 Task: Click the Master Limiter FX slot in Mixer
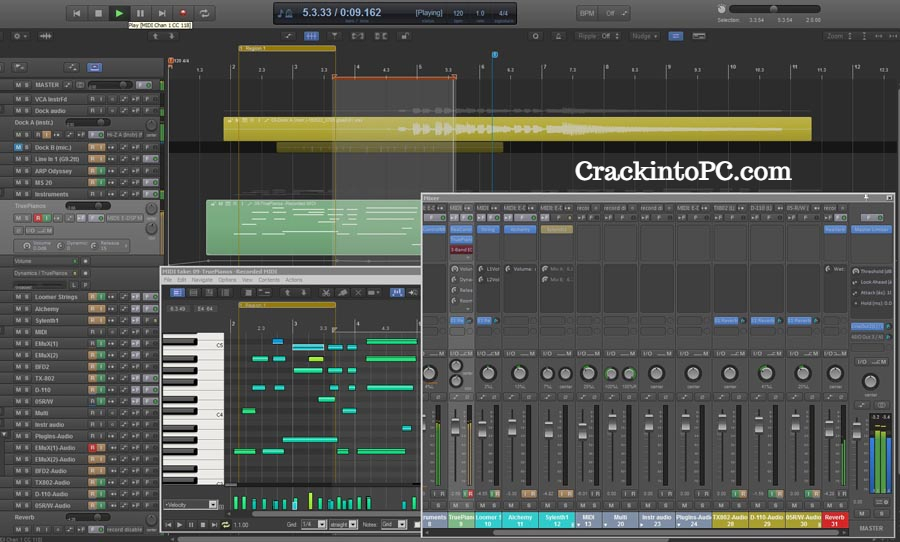click(x=872, y=229)
